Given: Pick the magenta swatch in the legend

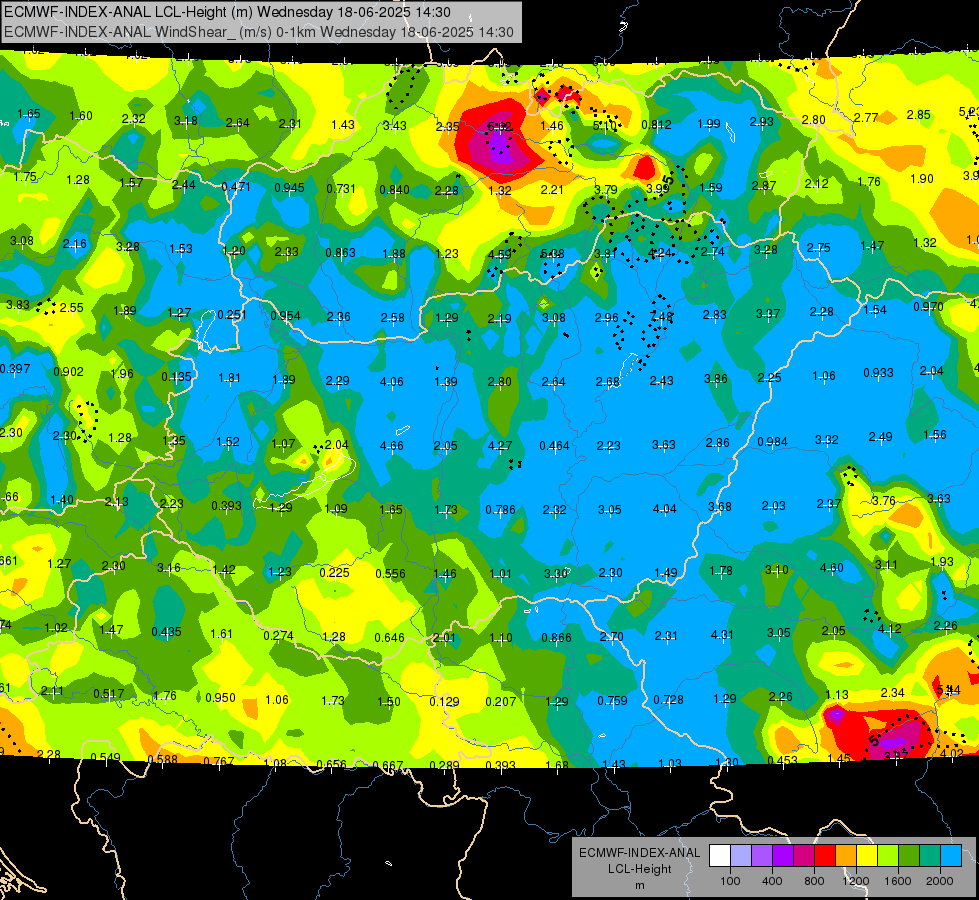Looking at the screenshot, I should click(x=804, y=856).
